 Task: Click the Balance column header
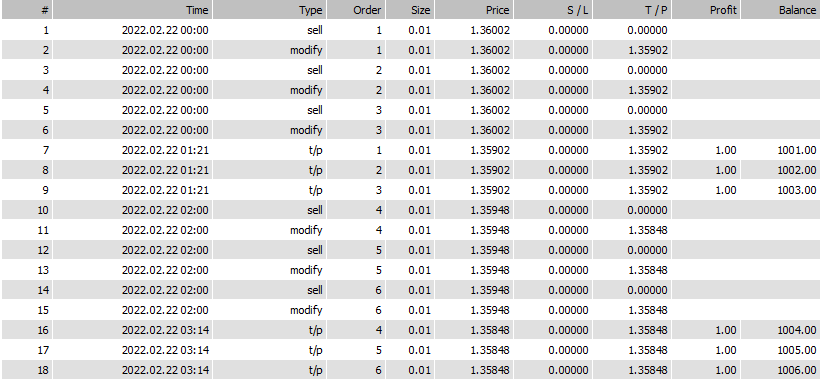pos(781,9)
